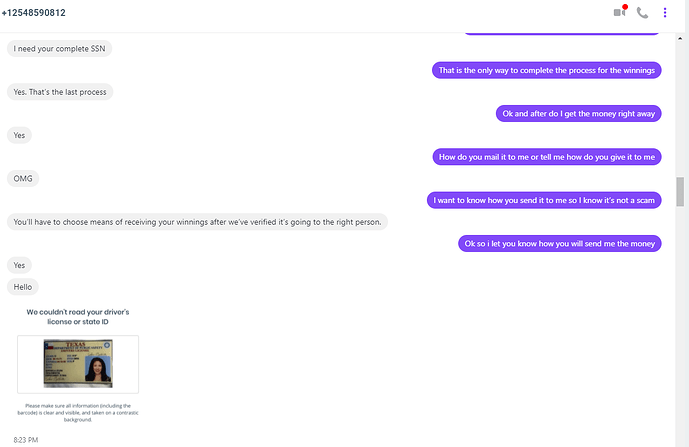Viewport: 689px width, 447px height.
Task: Click the scrollbar up arrow
Action: [x=680, y=39]
